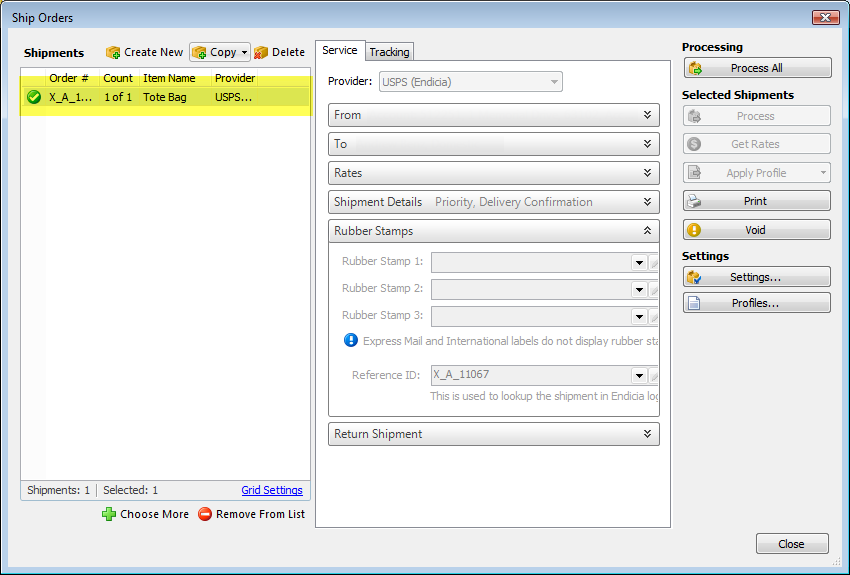Switch to the Tracking tab
Viewport: 850px width, 575px height.
[x=389, y=52]
